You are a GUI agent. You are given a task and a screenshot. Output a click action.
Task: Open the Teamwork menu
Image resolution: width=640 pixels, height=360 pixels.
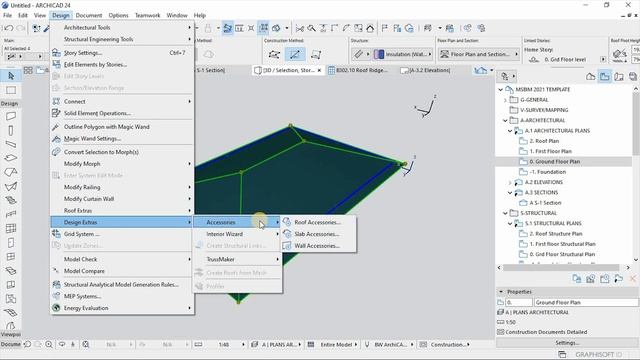[147, 15]
